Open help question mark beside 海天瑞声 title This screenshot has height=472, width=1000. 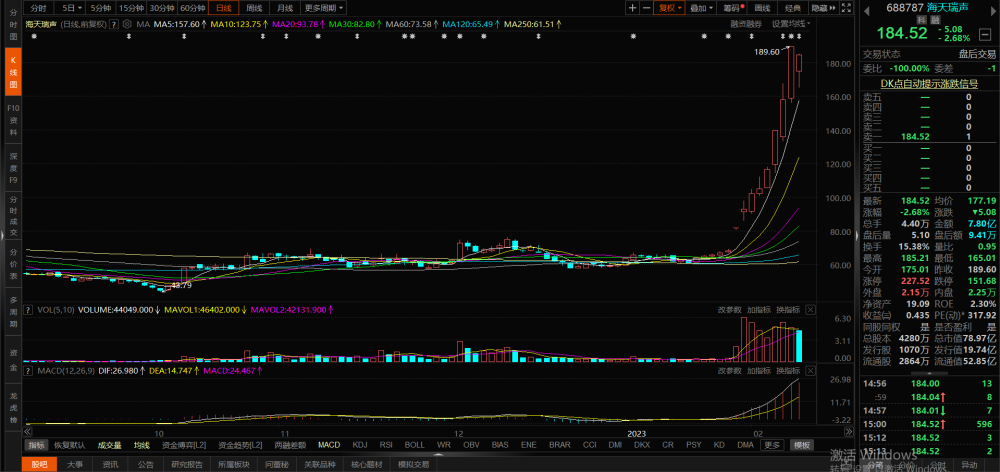pyautogui.click(x=113, y=24)
